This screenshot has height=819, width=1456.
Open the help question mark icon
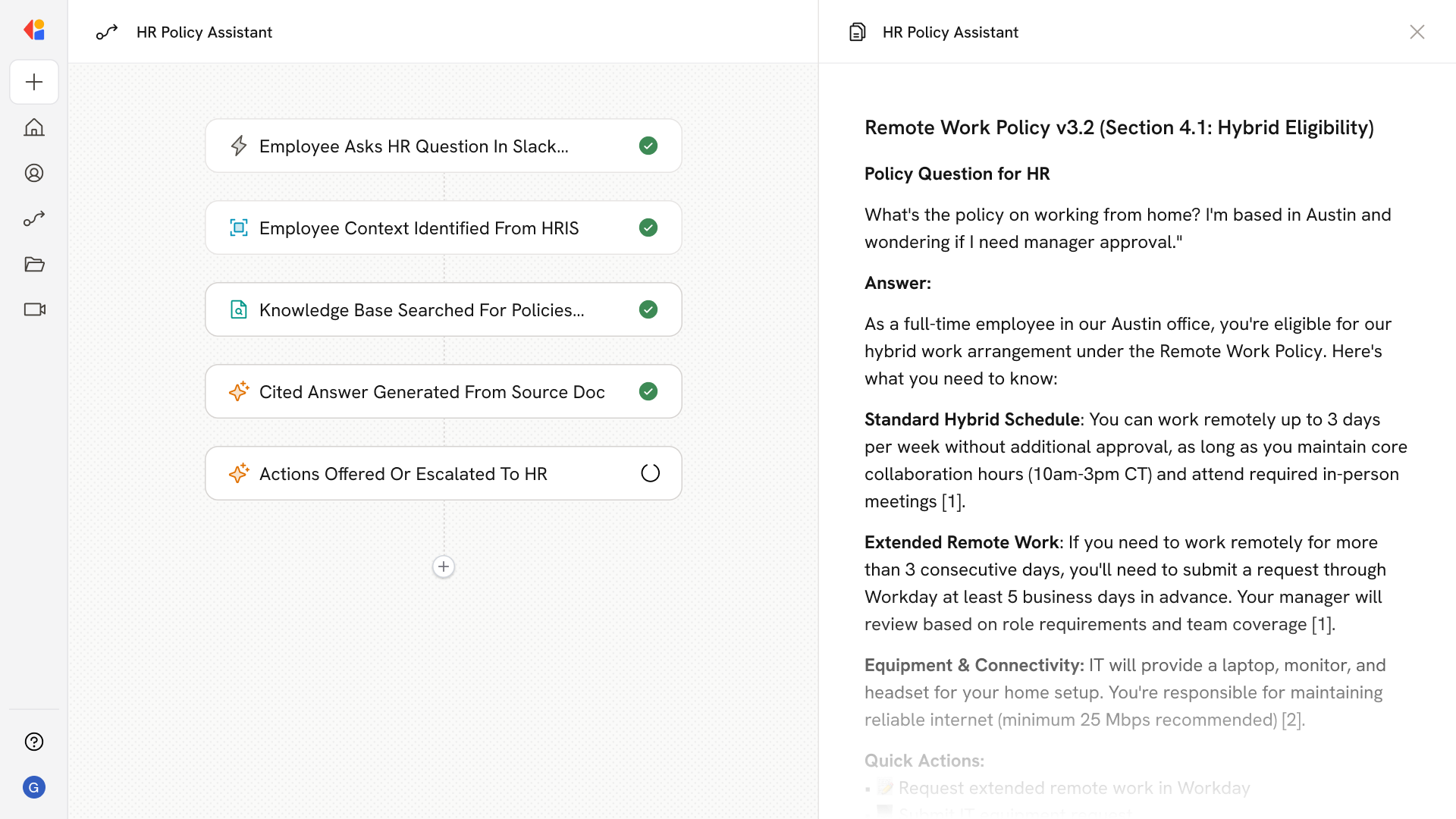click(x=34, y=742)
